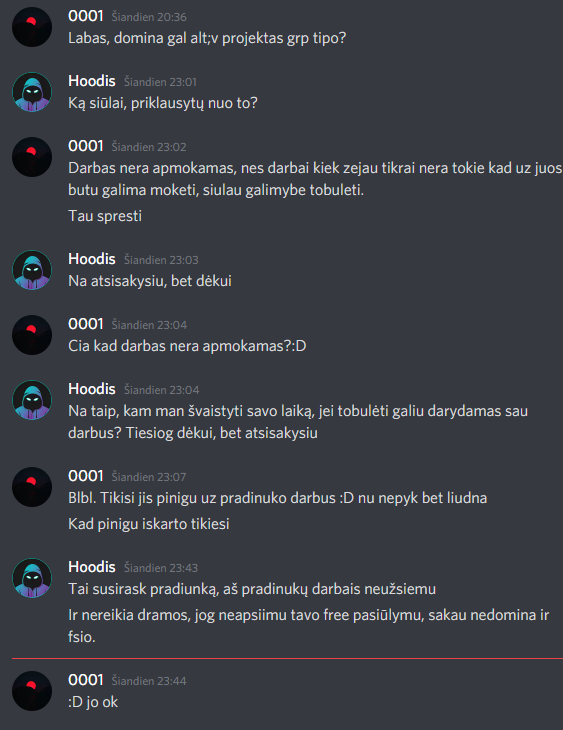The width and height of the screenshot is (563, 730).
Task: Click Hoodis's hooded avatar on the 23:04 message
Action: [x=32, y=400]
